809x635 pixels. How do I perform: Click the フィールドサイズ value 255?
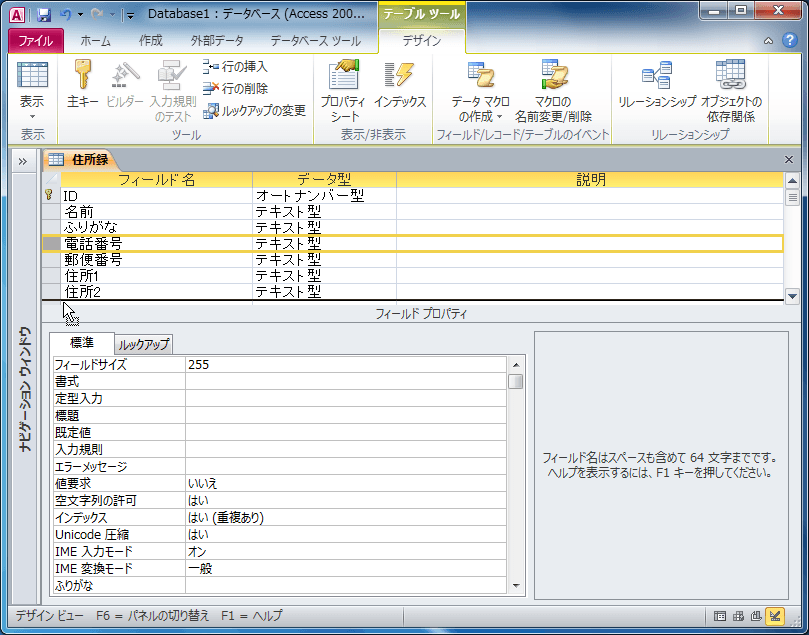(x=346, y=365)
